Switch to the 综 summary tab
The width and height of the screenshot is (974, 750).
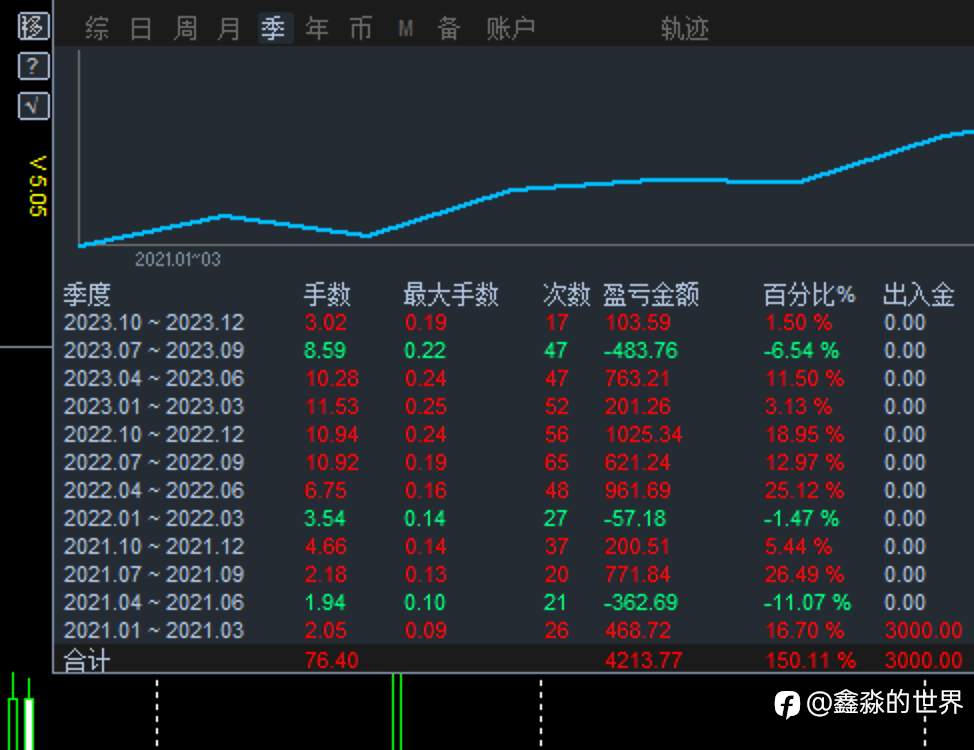[97, 28]
